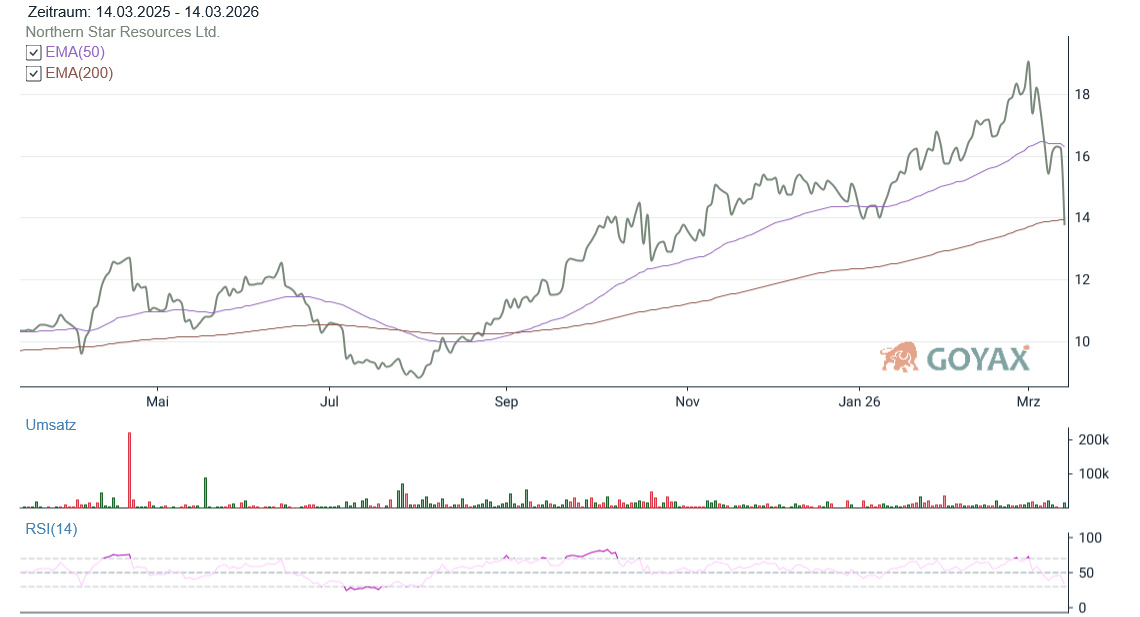
Task: Click the tall green volume bar near June
Action: pyautogui.click(x=205, y=492)
